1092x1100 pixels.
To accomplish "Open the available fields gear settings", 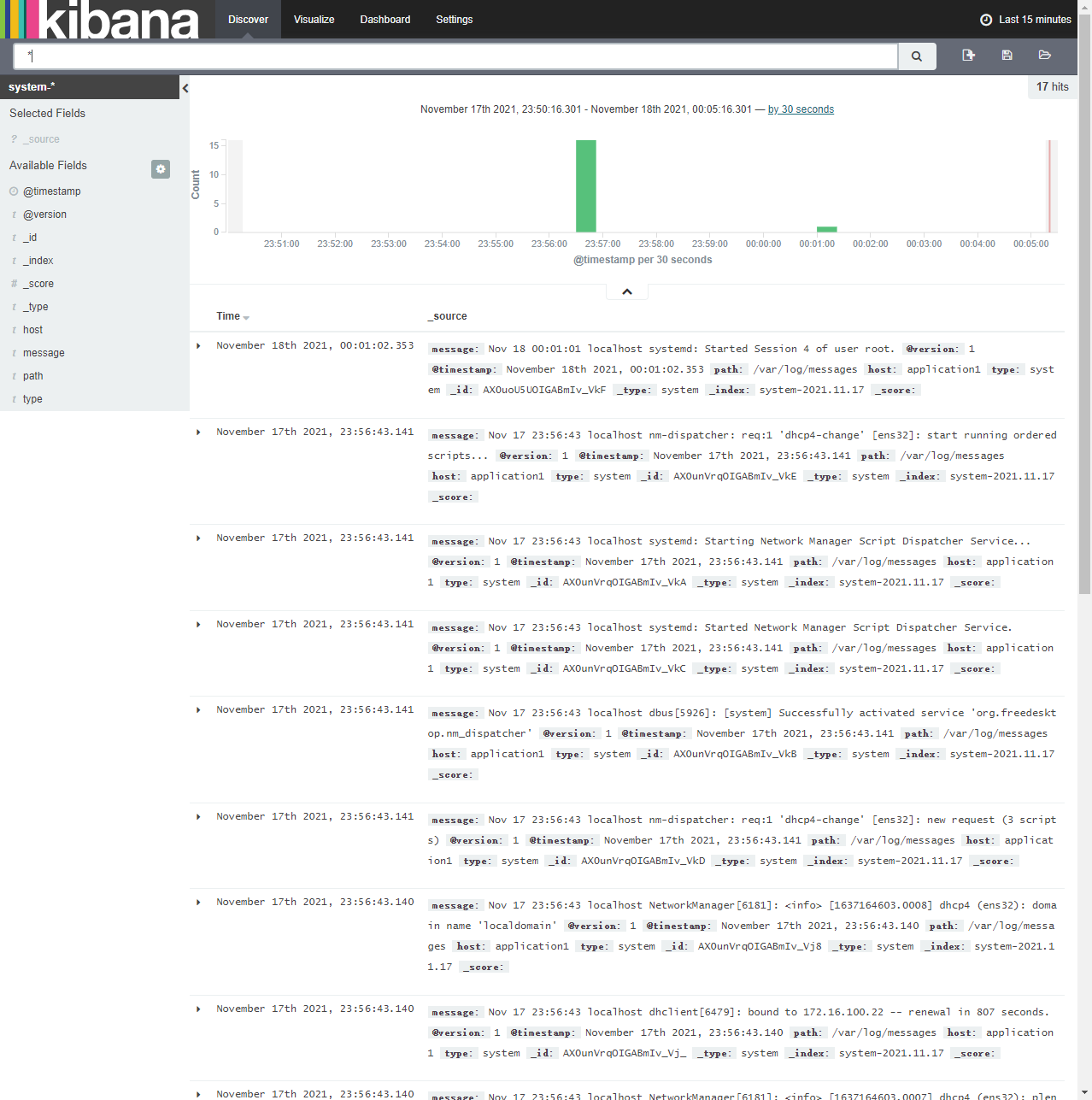I will 161,169.
